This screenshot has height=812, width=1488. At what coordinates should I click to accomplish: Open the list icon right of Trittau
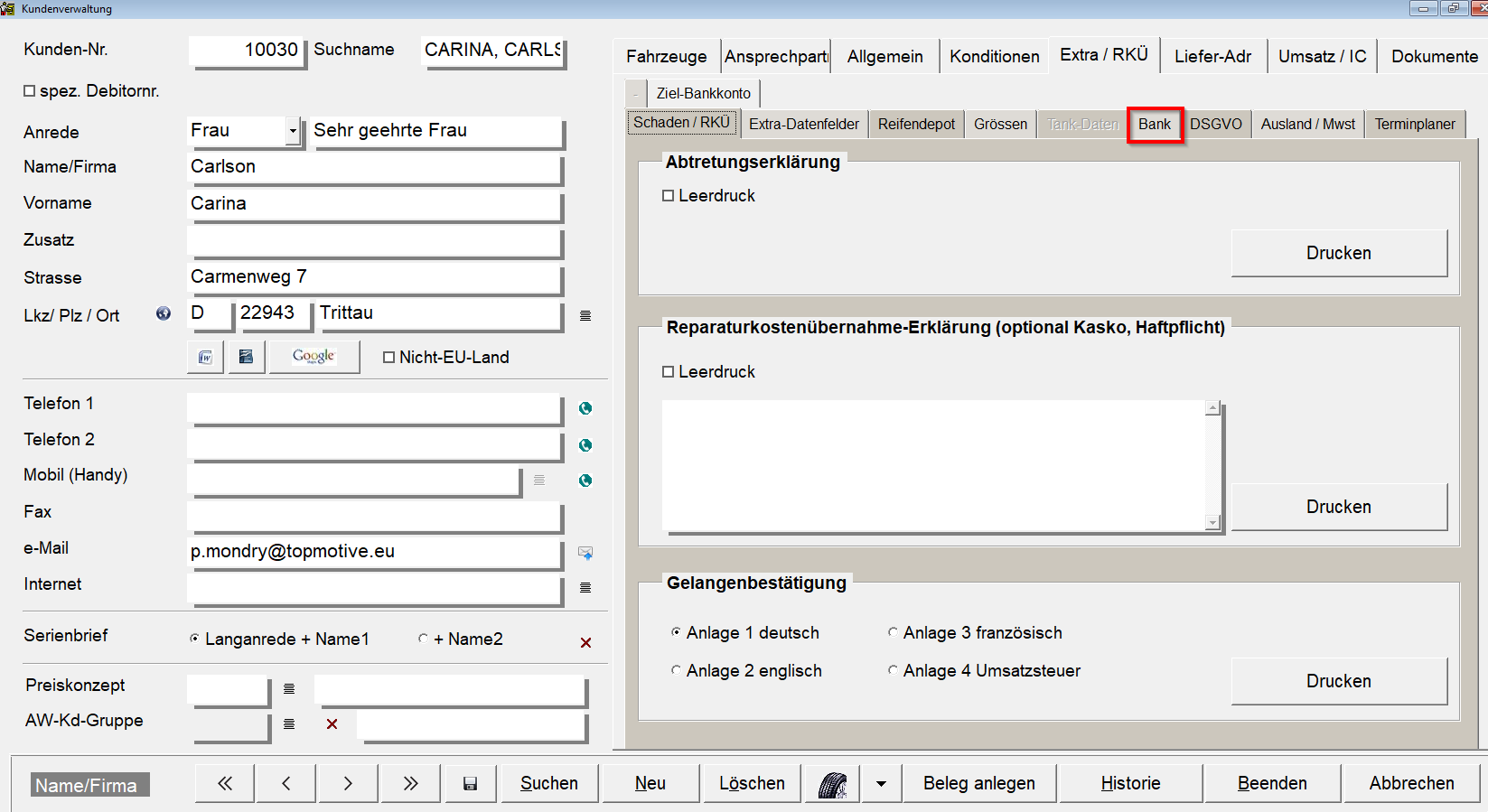click(585, 315)
